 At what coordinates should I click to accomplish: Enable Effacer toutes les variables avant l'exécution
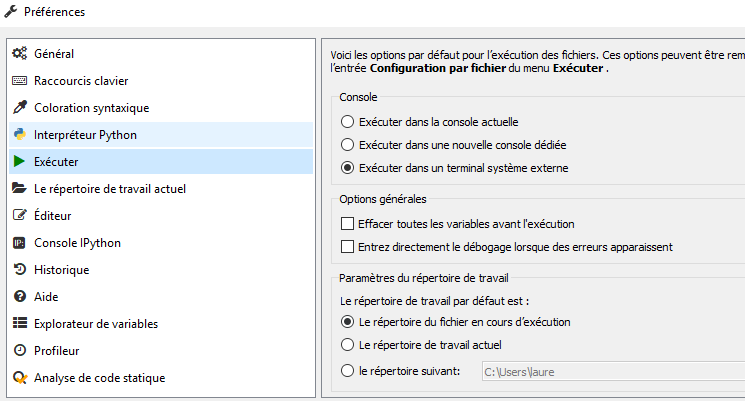coord(347,223)
